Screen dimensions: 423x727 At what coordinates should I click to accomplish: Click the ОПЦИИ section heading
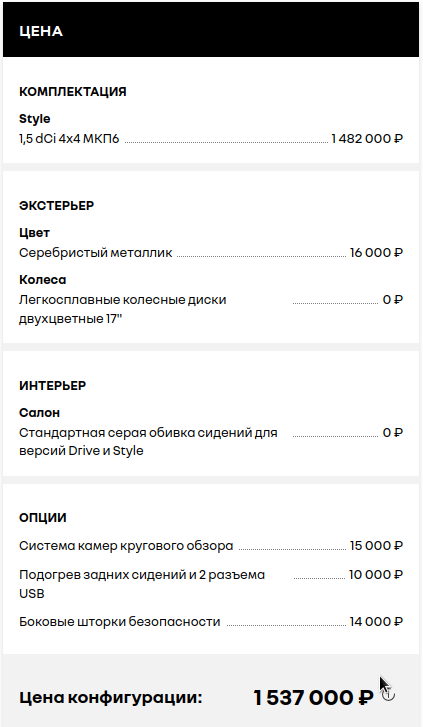pos(43,517)
